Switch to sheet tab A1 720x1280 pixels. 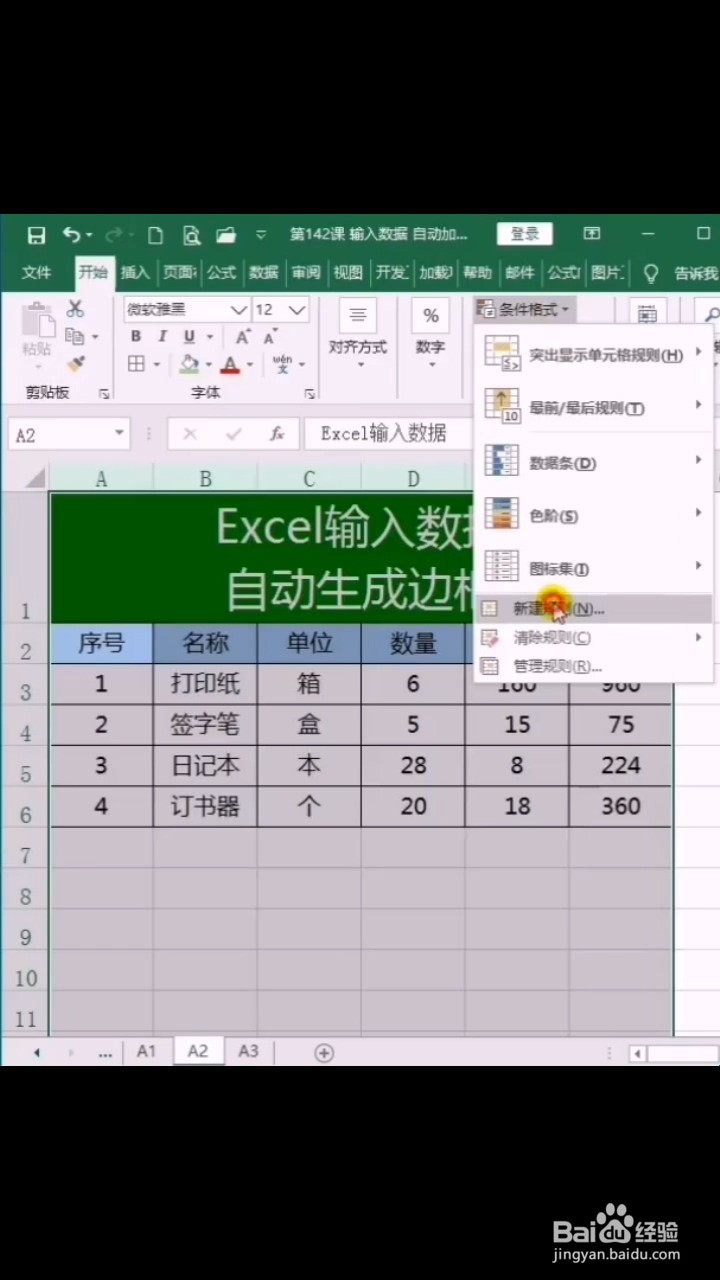click(x=147, y=1051)
